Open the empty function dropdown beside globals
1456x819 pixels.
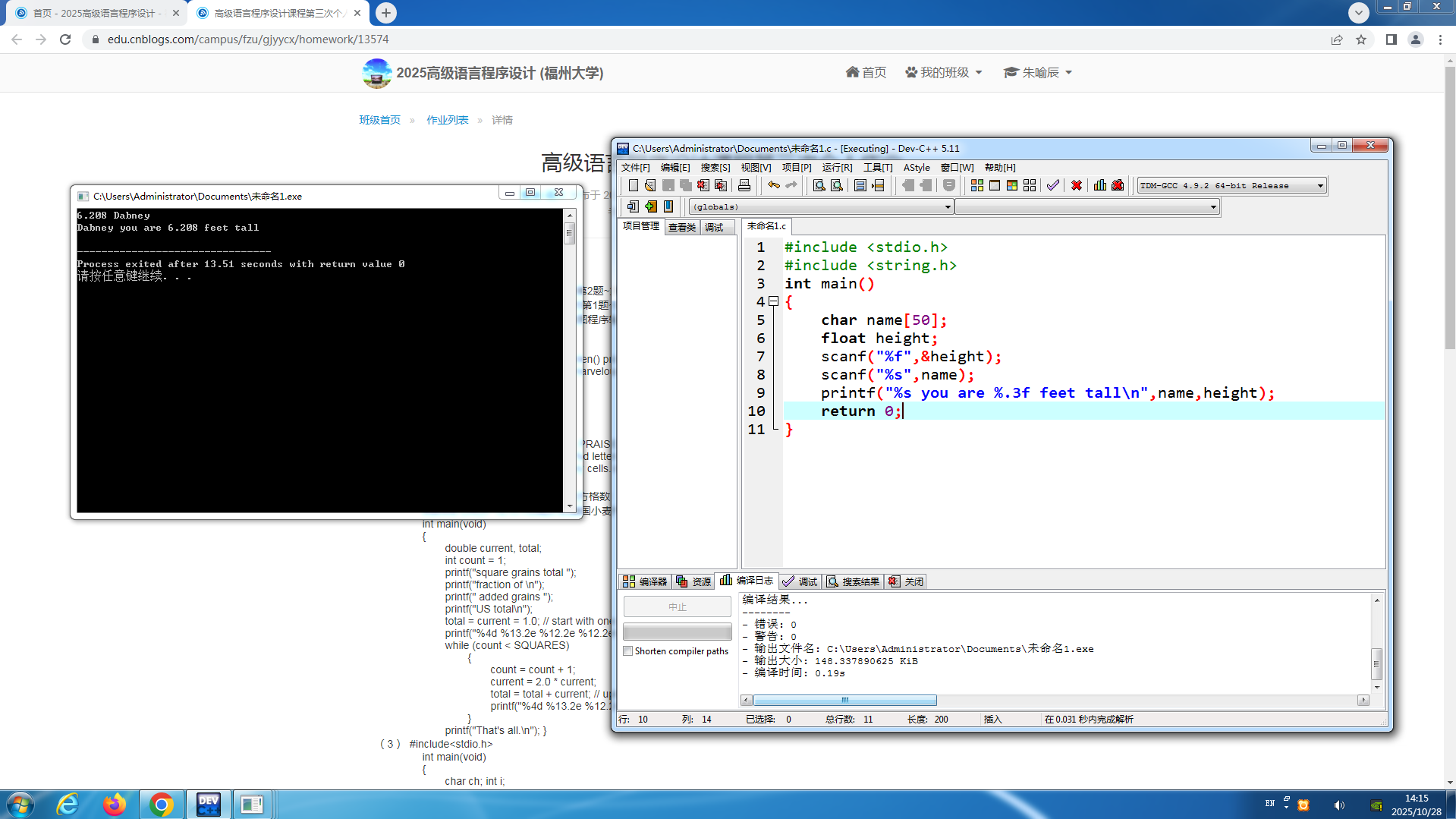[1213, 207]
